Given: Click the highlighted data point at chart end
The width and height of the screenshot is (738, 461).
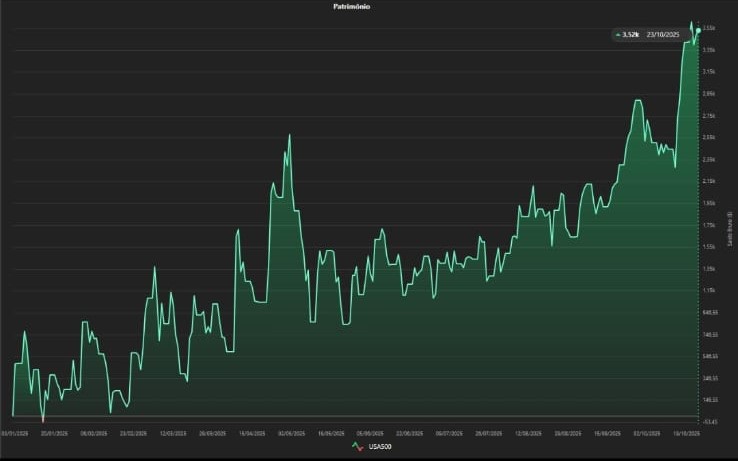Looking at the screenshot, I should (x=697, y=31).
